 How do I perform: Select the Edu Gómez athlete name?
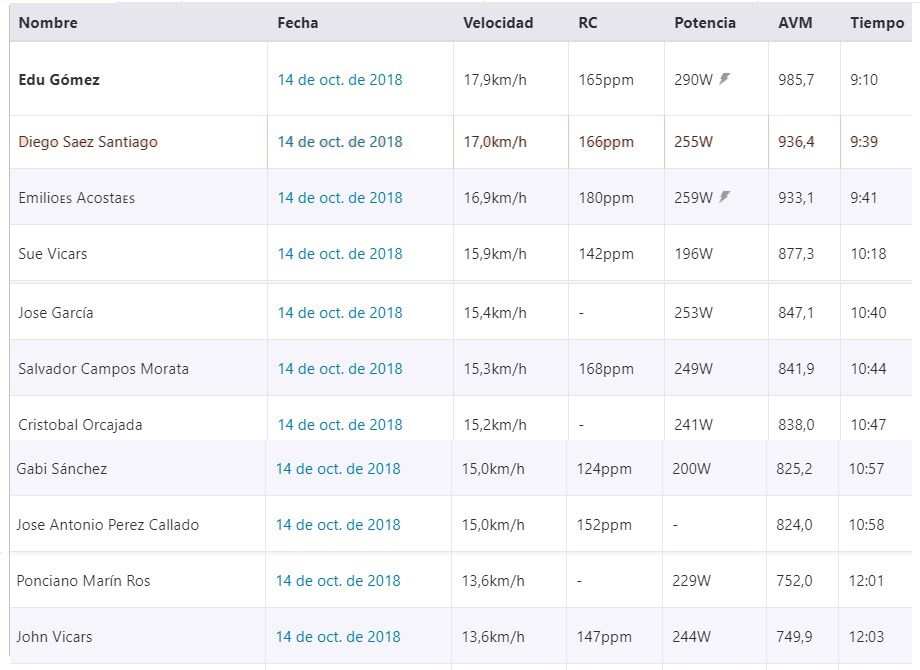coord(59,80)
